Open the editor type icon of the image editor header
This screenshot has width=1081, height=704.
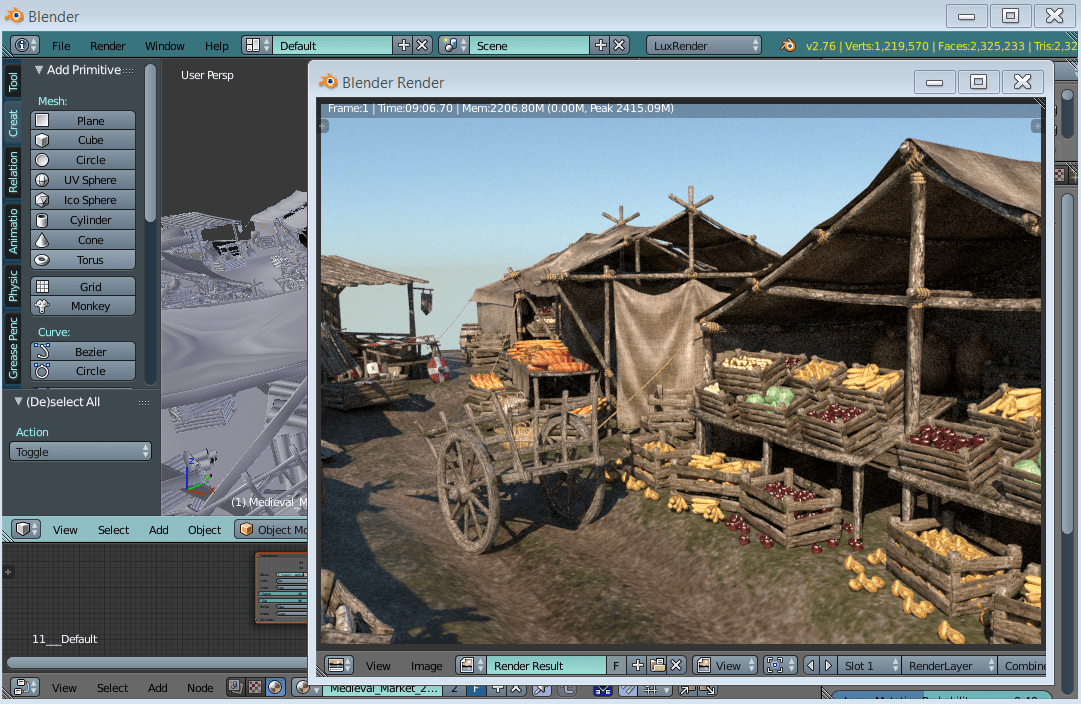pos(337,665)
